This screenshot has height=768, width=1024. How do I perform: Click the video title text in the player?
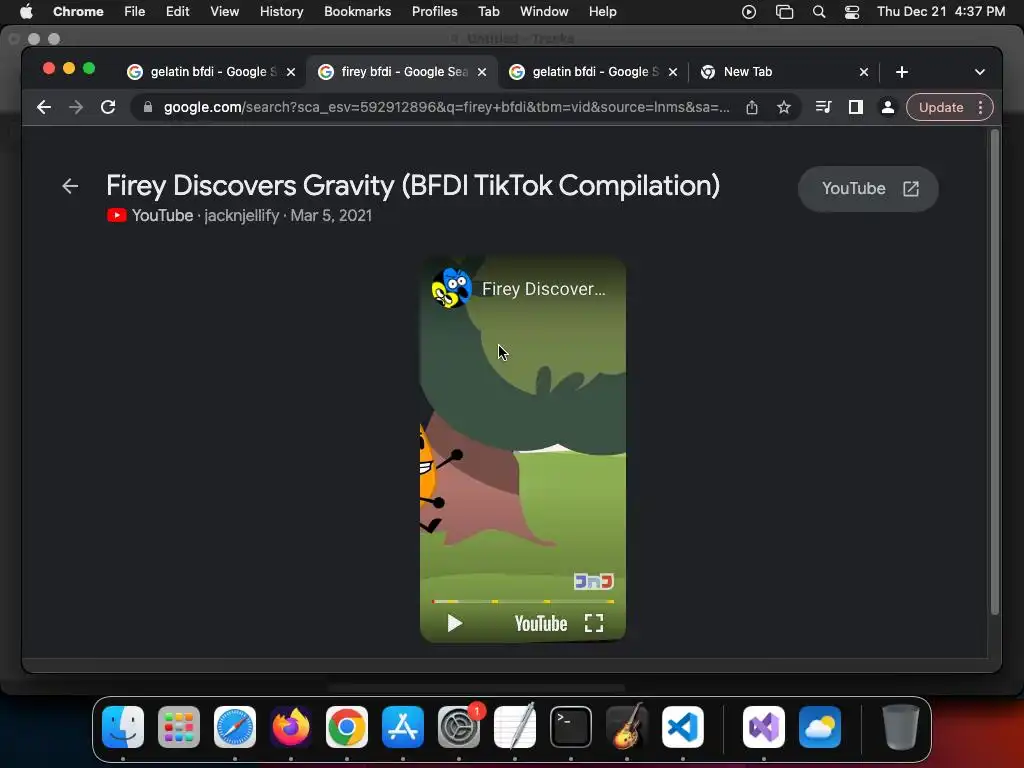pyautogui.click(x=543, y=289)
